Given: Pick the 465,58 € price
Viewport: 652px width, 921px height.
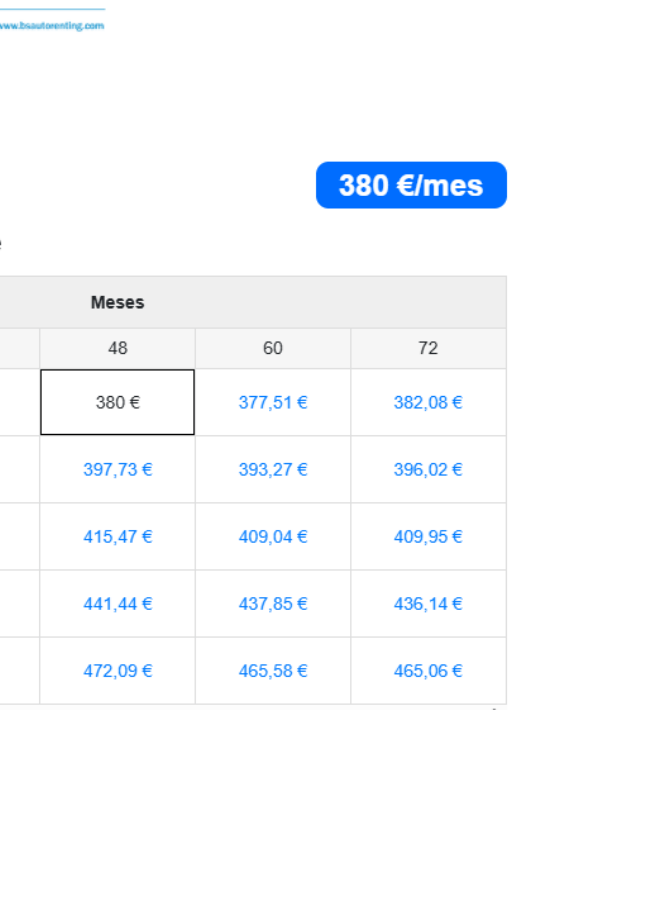Looking at the screenshot, I should point(273,670).
